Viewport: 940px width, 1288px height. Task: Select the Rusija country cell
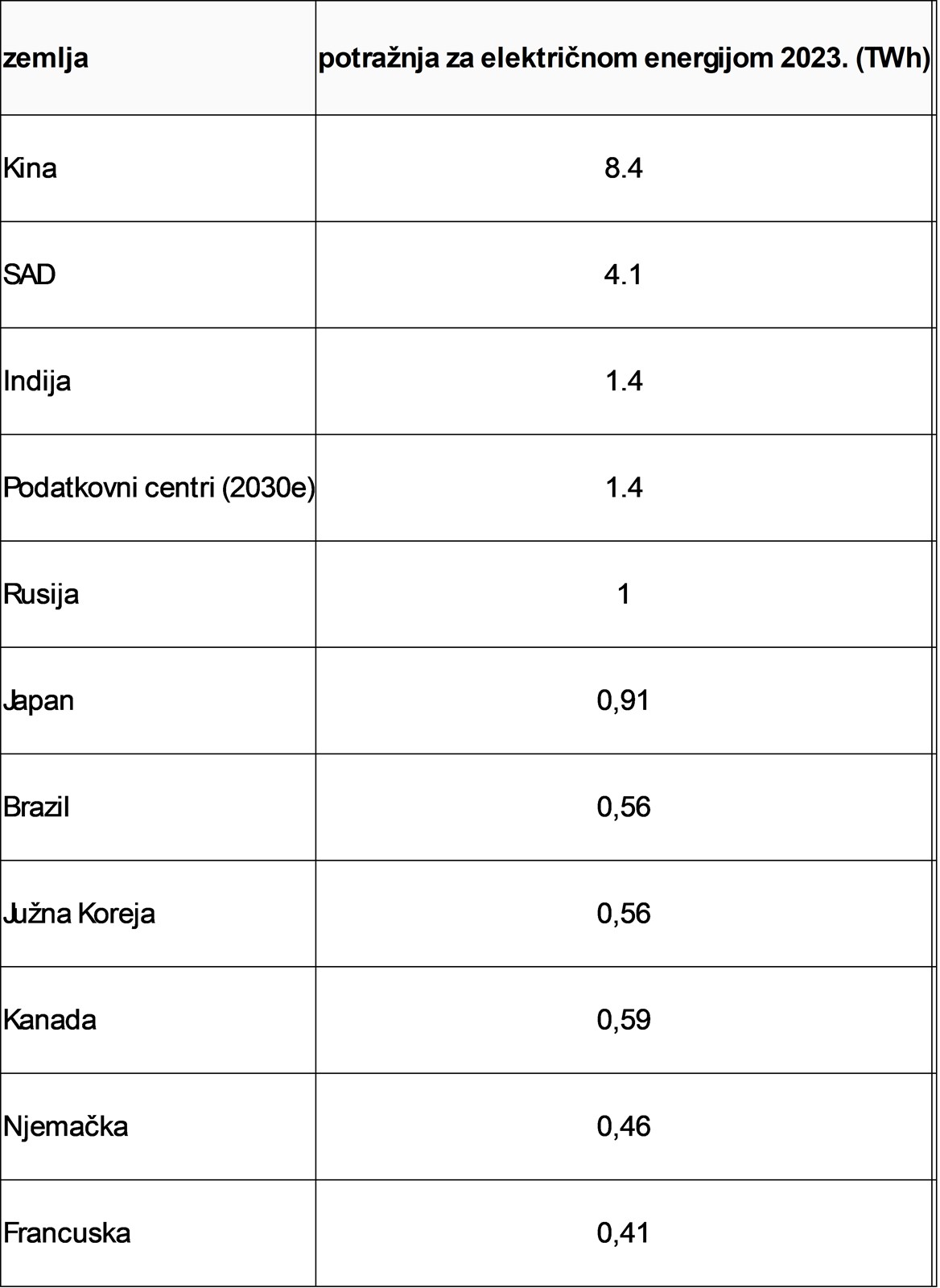coord(158,594)
